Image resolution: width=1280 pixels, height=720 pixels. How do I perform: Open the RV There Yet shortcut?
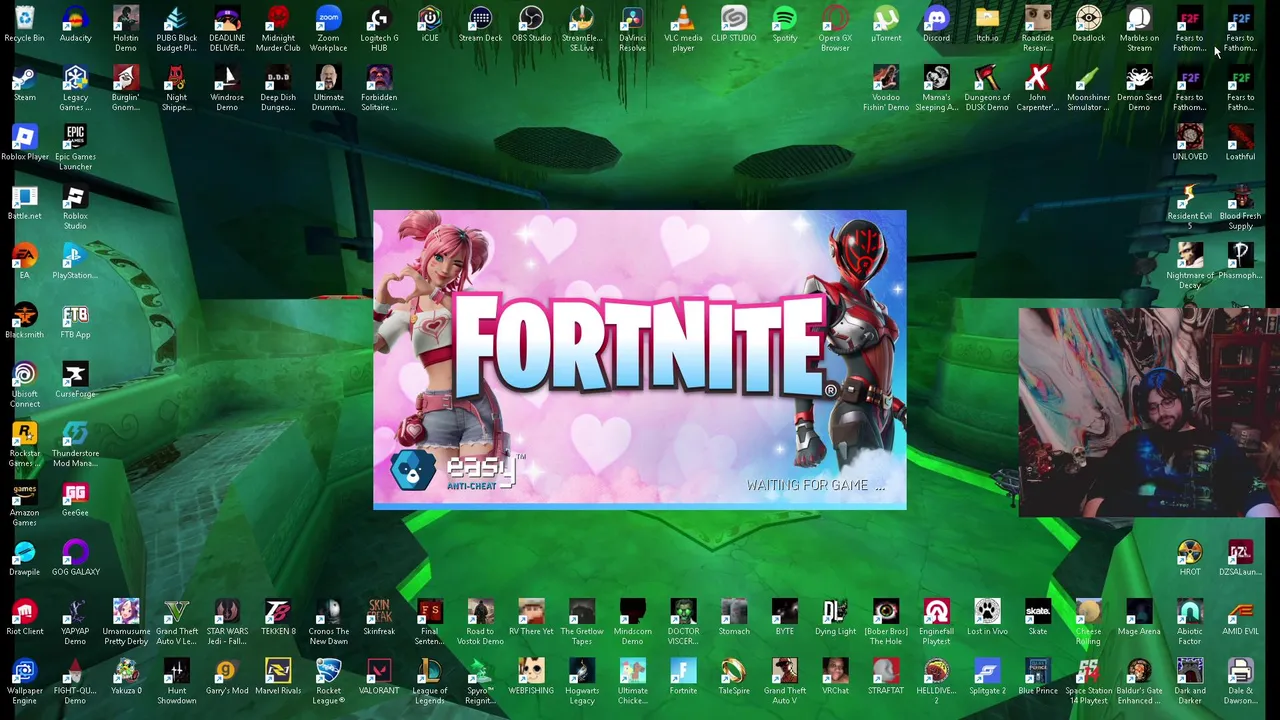(x=531, y=618)
